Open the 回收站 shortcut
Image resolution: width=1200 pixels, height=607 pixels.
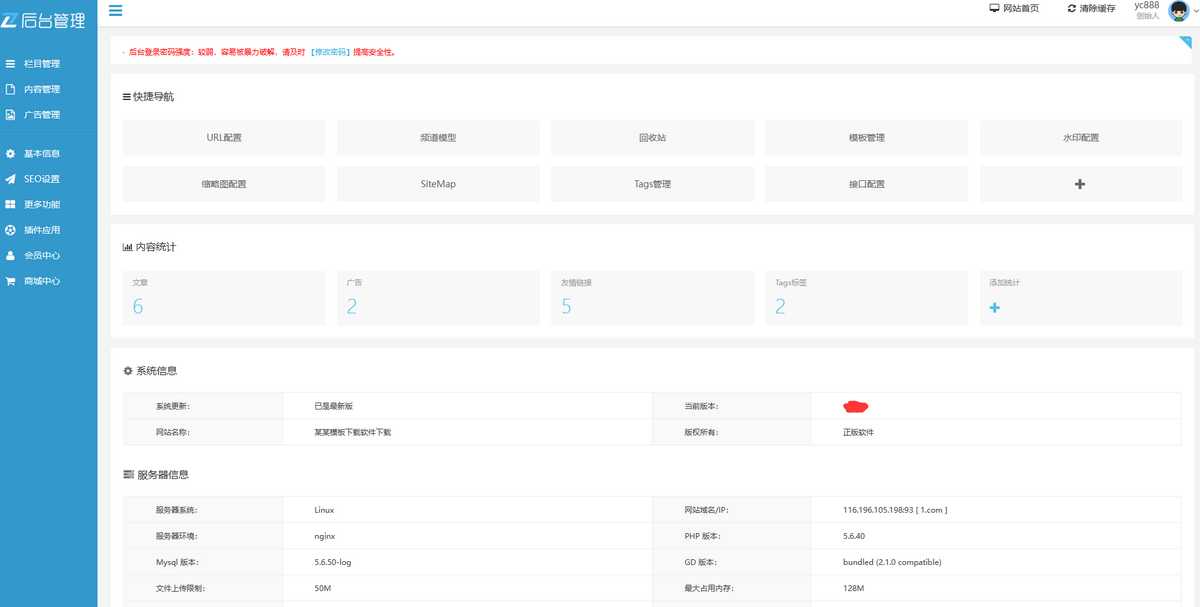point(652,138)
